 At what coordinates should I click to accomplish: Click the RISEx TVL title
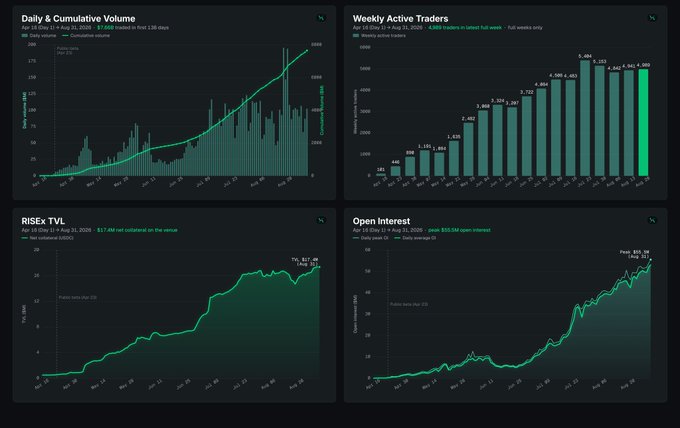(x=43, y=221)
